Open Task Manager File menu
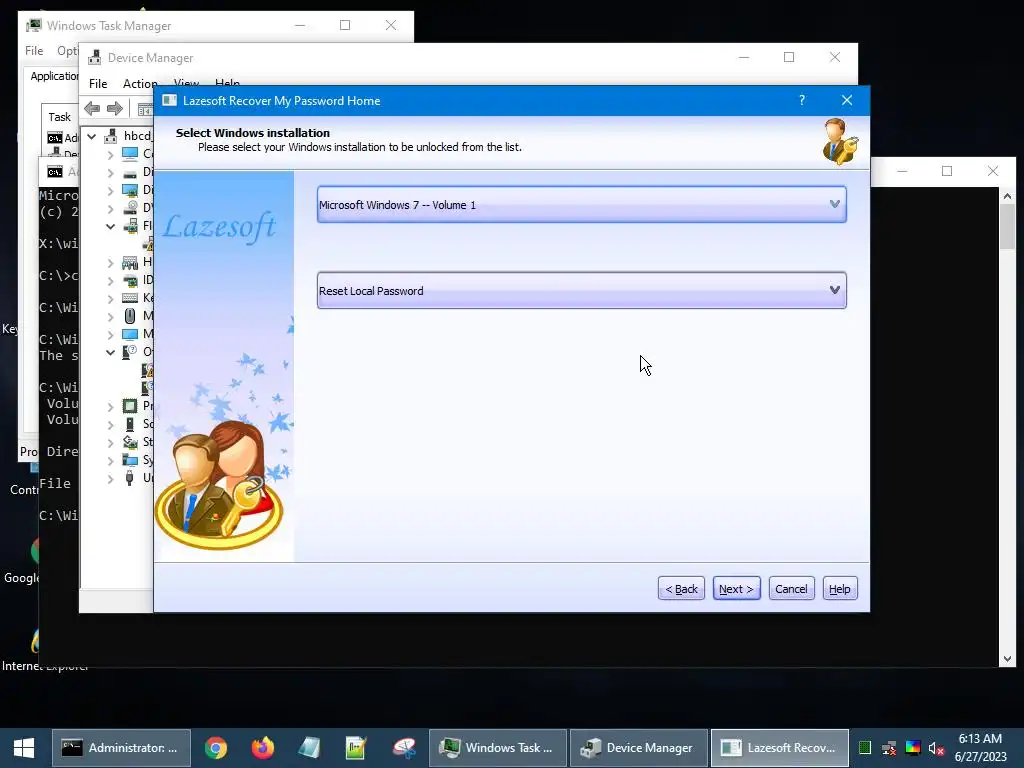Viewport: 1024px width, 768px height. tap(34, 50)
